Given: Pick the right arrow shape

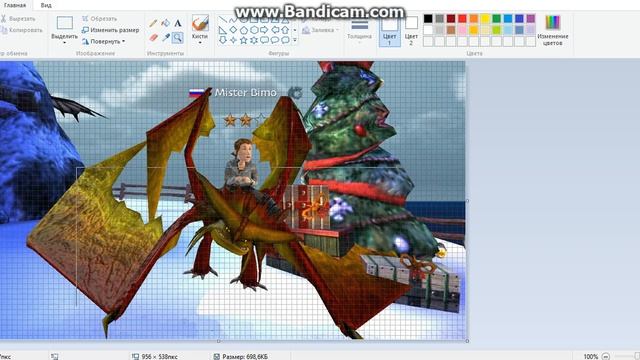Looking at the screenshot, I should (264, 30).
